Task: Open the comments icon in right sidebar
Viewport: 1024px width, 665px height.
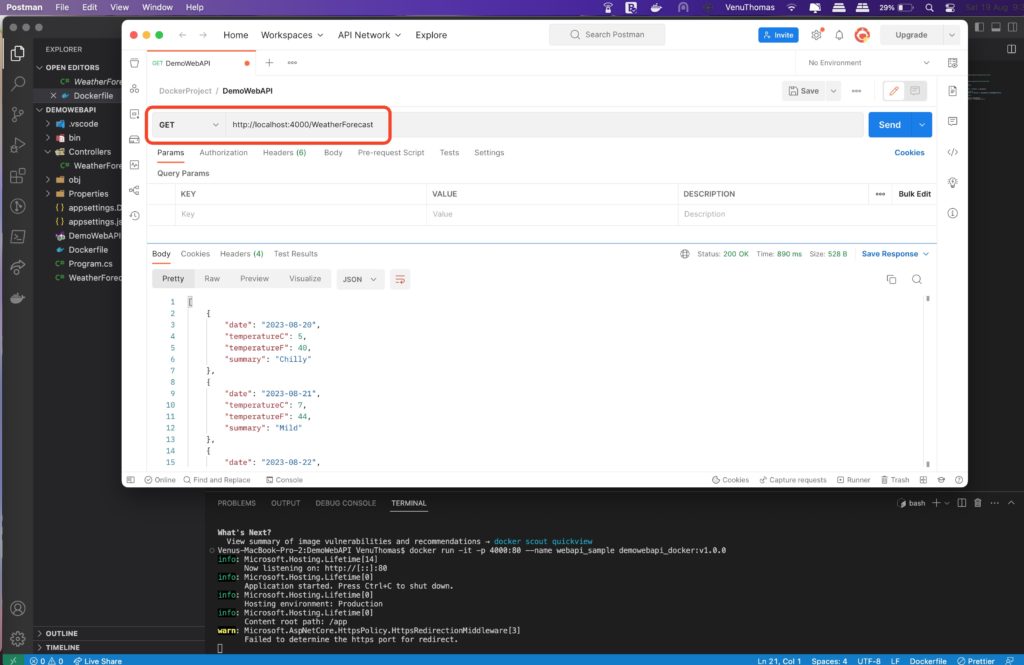Action: [x=953, y=122]
